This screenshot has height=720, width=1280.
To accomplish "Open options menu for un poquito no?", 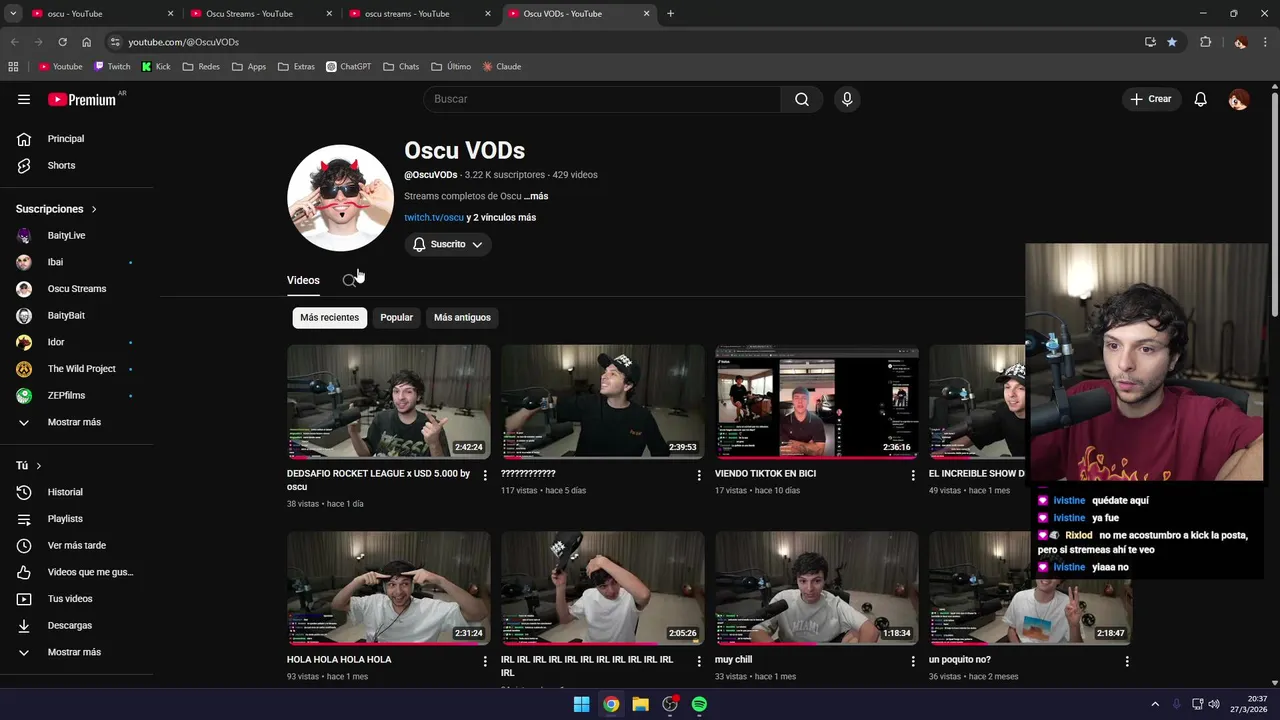I will [1127, 661].
